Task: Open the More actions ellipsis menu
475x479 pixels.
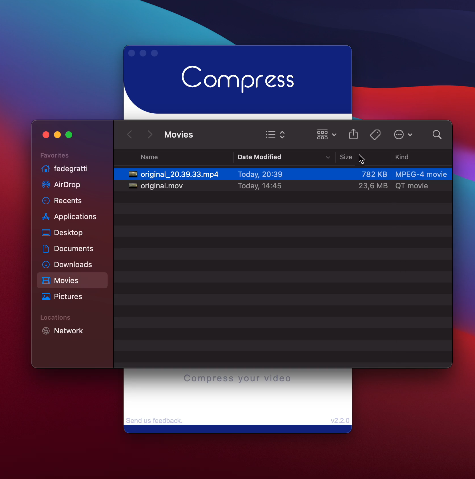Action: (x=403, y=135)
